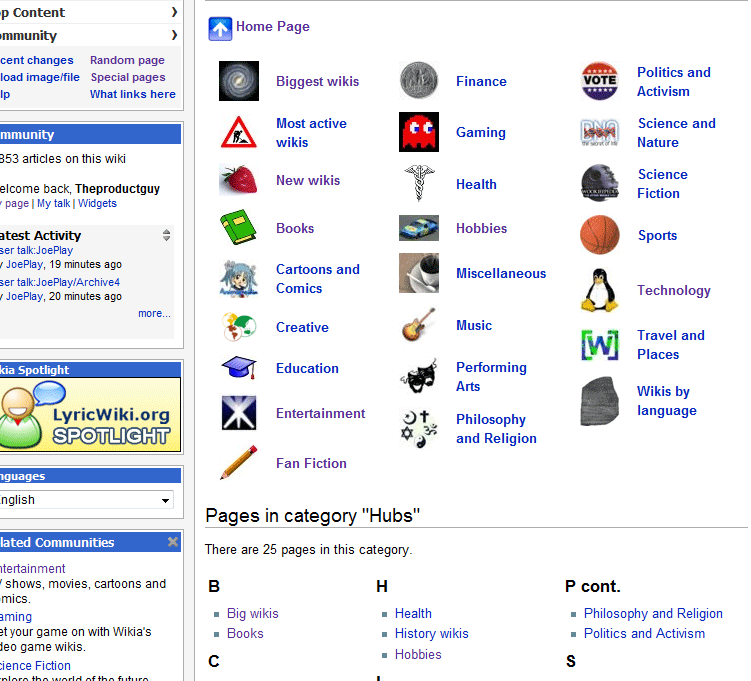The width and height of the screenshot is (751, 681).
Task: Click the strawberry icon beside New wikis
Action: [x=238, y=180]
